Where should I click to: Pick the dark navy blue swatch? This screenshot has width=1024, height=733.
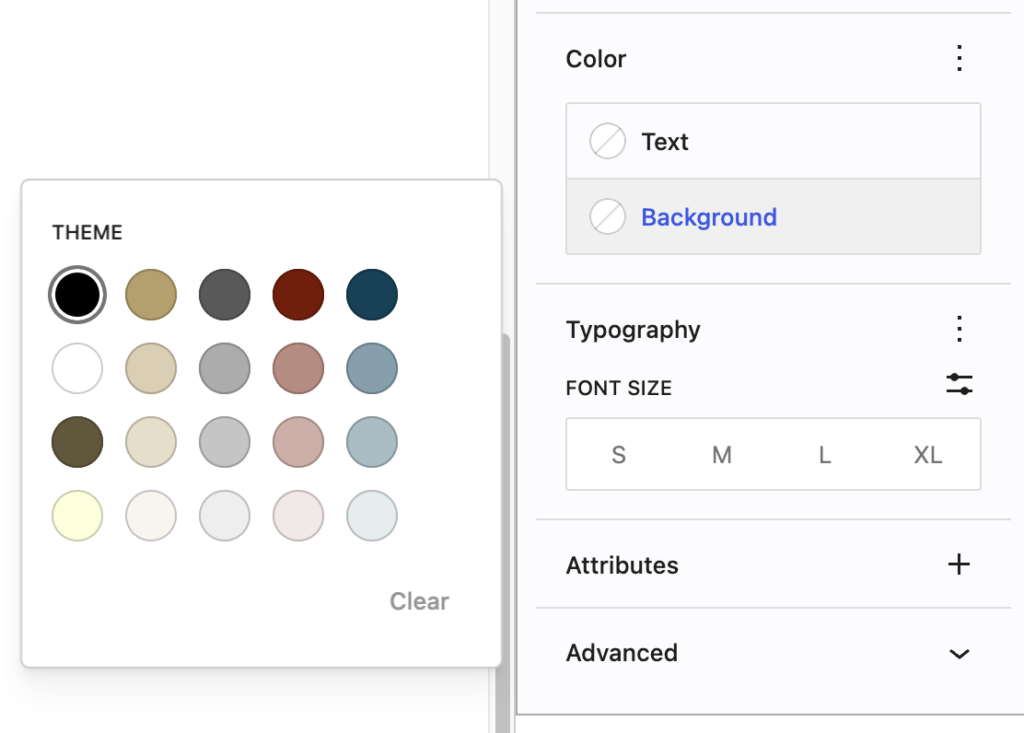(372, 295)
